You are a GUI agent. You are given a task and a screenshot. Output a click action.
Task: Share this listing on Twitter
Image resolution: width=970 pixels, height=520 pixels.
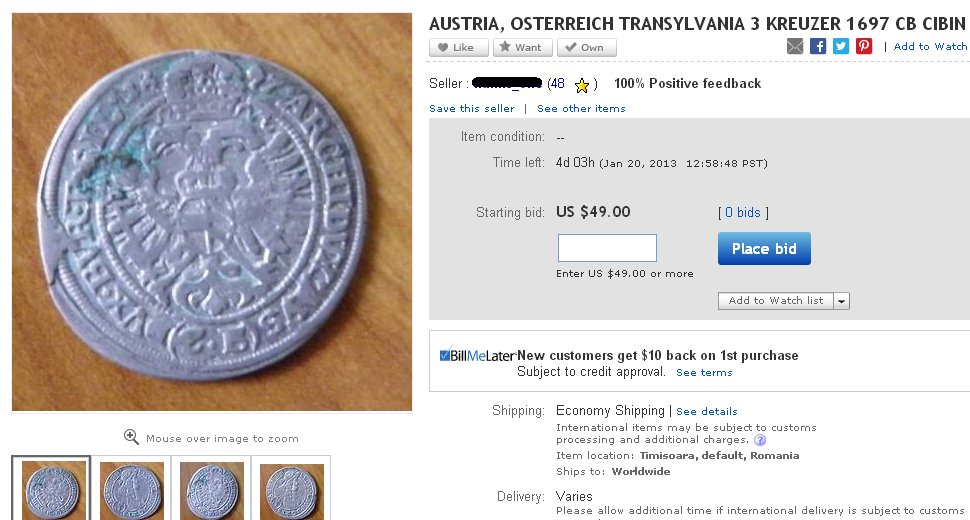click(x=841, y=46)
